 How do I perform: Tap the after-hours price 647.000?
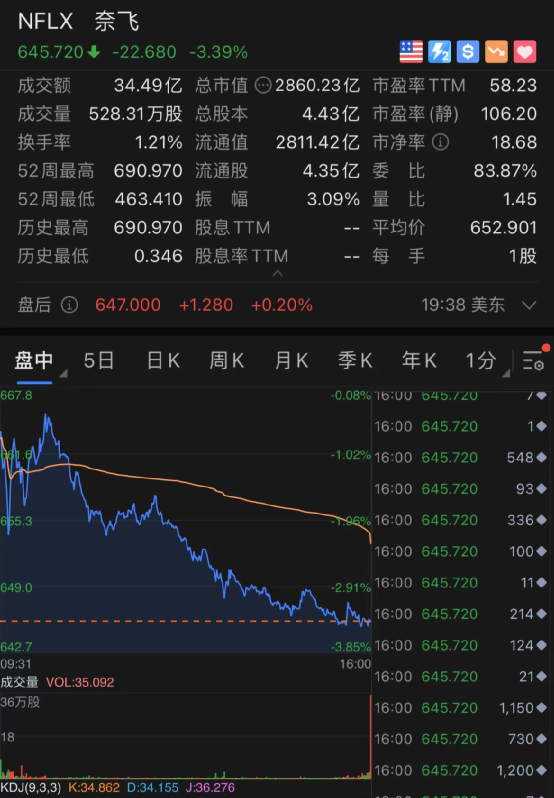pyautogui.click(x=128, y=305)
